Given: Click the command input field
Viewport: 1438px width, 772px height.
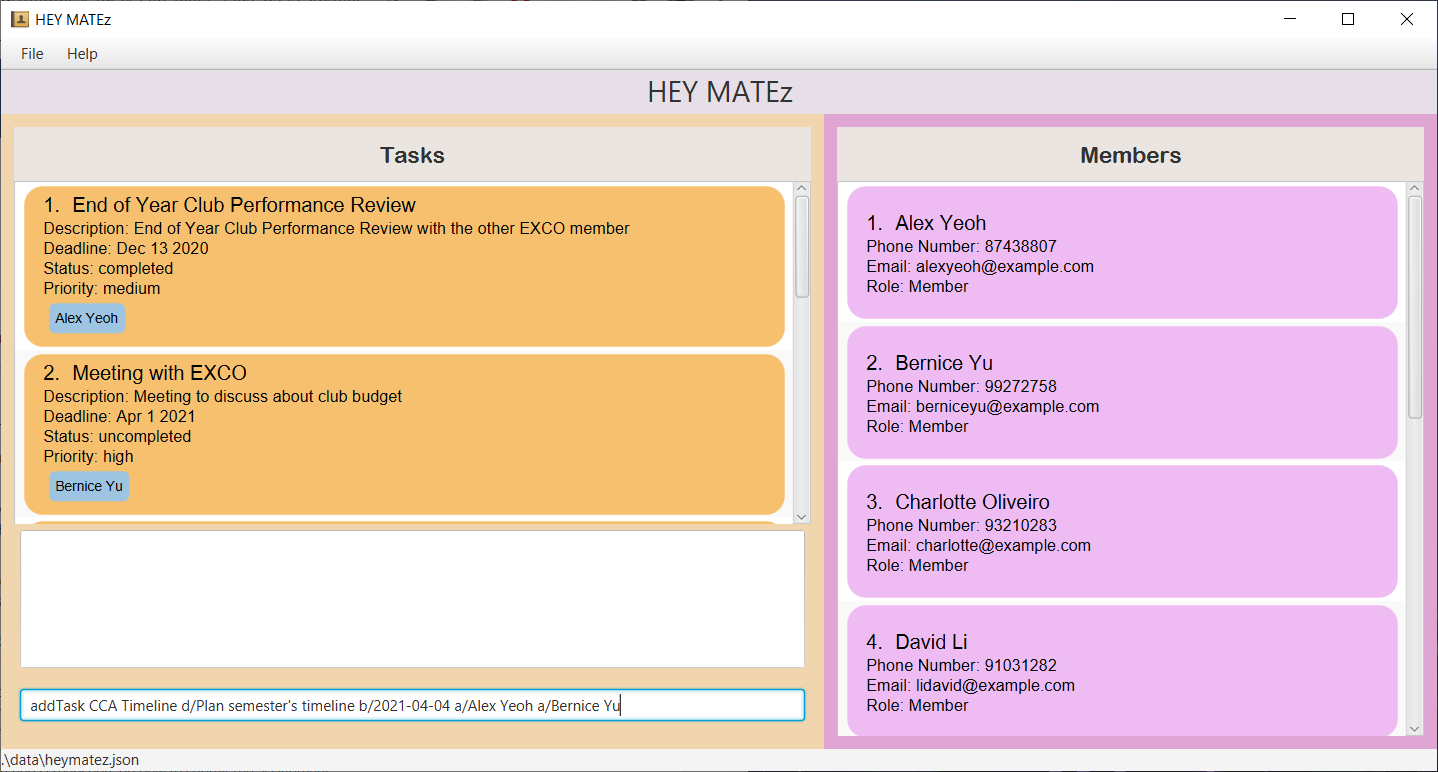Looking at the screenshot, I should pyautogui.click(x=412, y=705).
